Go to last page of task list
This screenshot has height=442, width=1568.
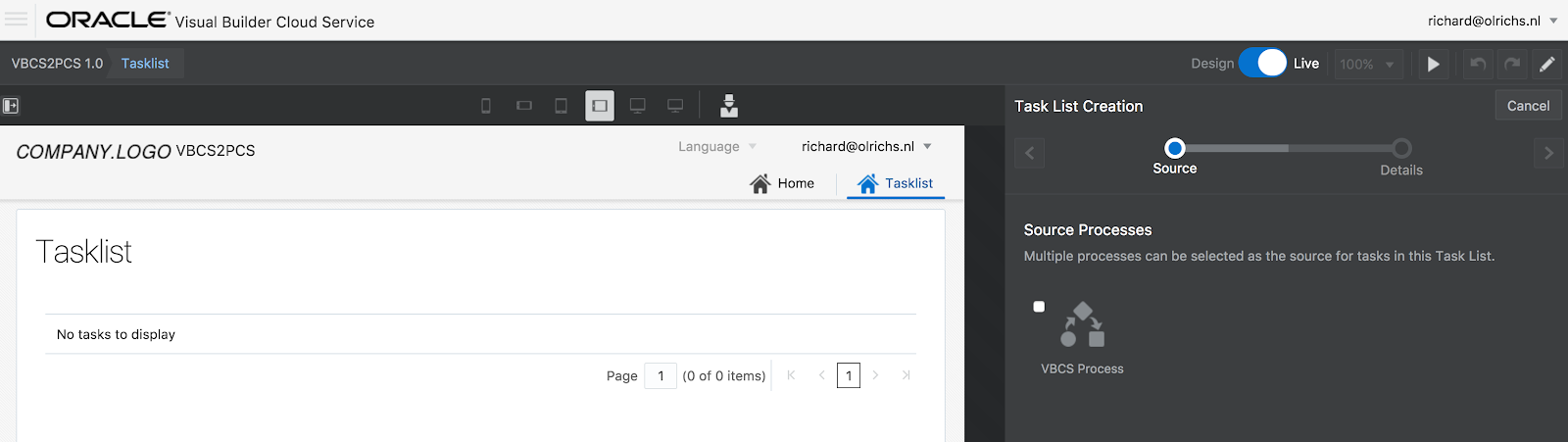(906, 375)
